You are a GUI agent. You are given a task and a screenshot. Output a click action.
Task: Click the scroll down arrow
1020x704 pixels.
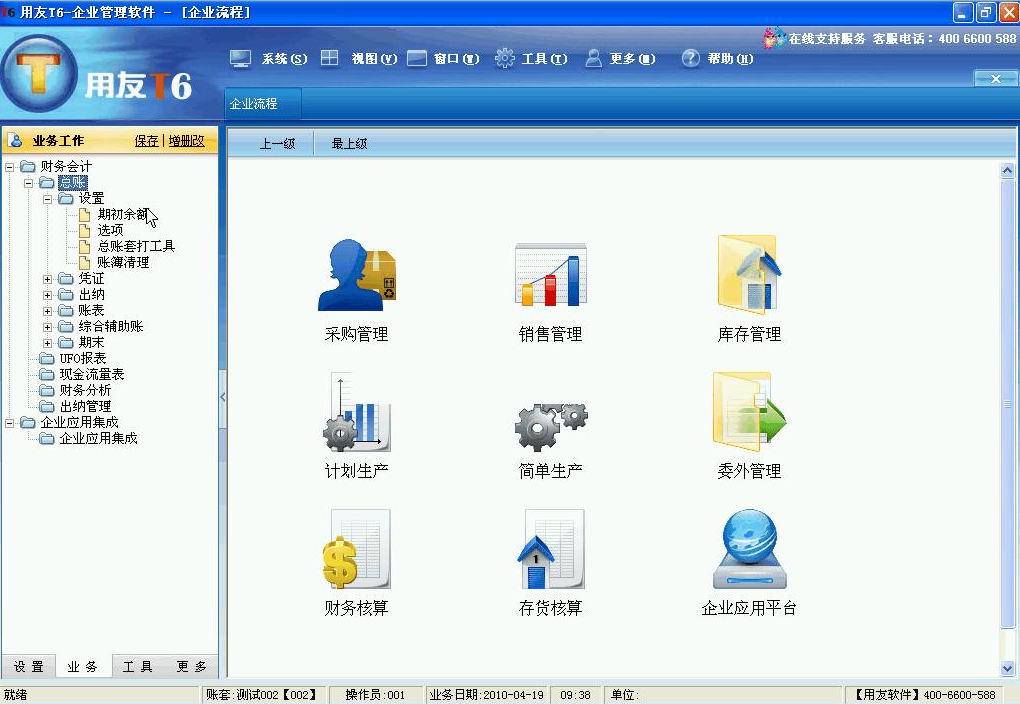1007,668
